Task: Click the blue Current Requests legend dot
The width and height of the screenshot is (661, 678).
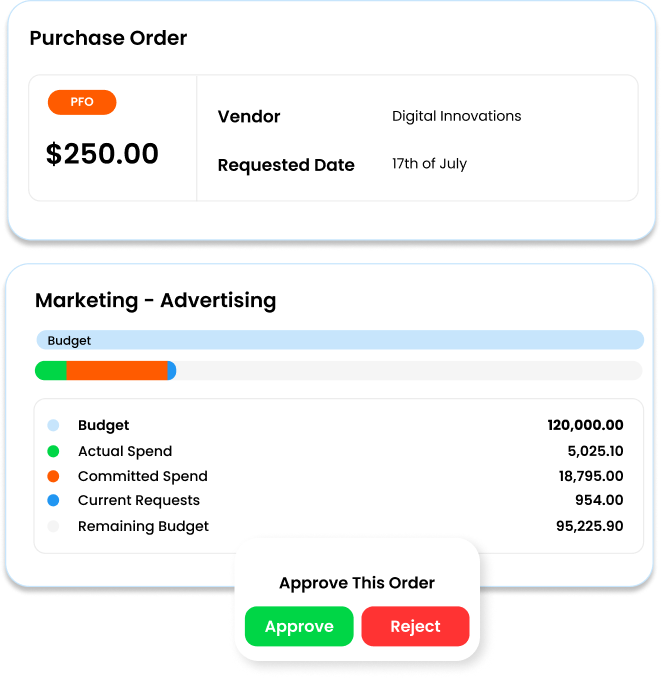Action: (53, 500)
